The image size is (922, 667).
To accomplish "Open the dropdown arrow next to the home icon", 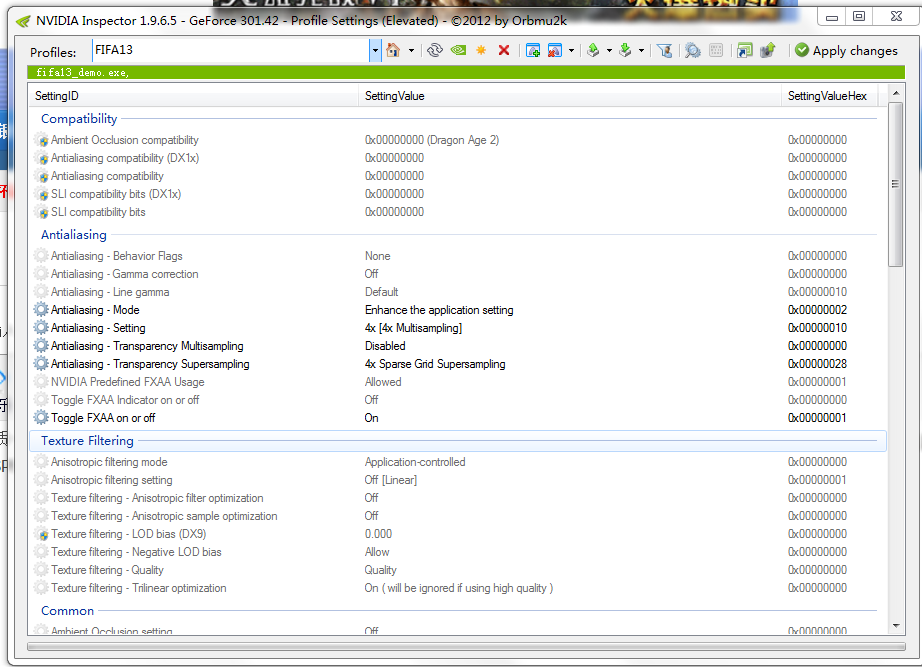I will (x=411, y=51).
